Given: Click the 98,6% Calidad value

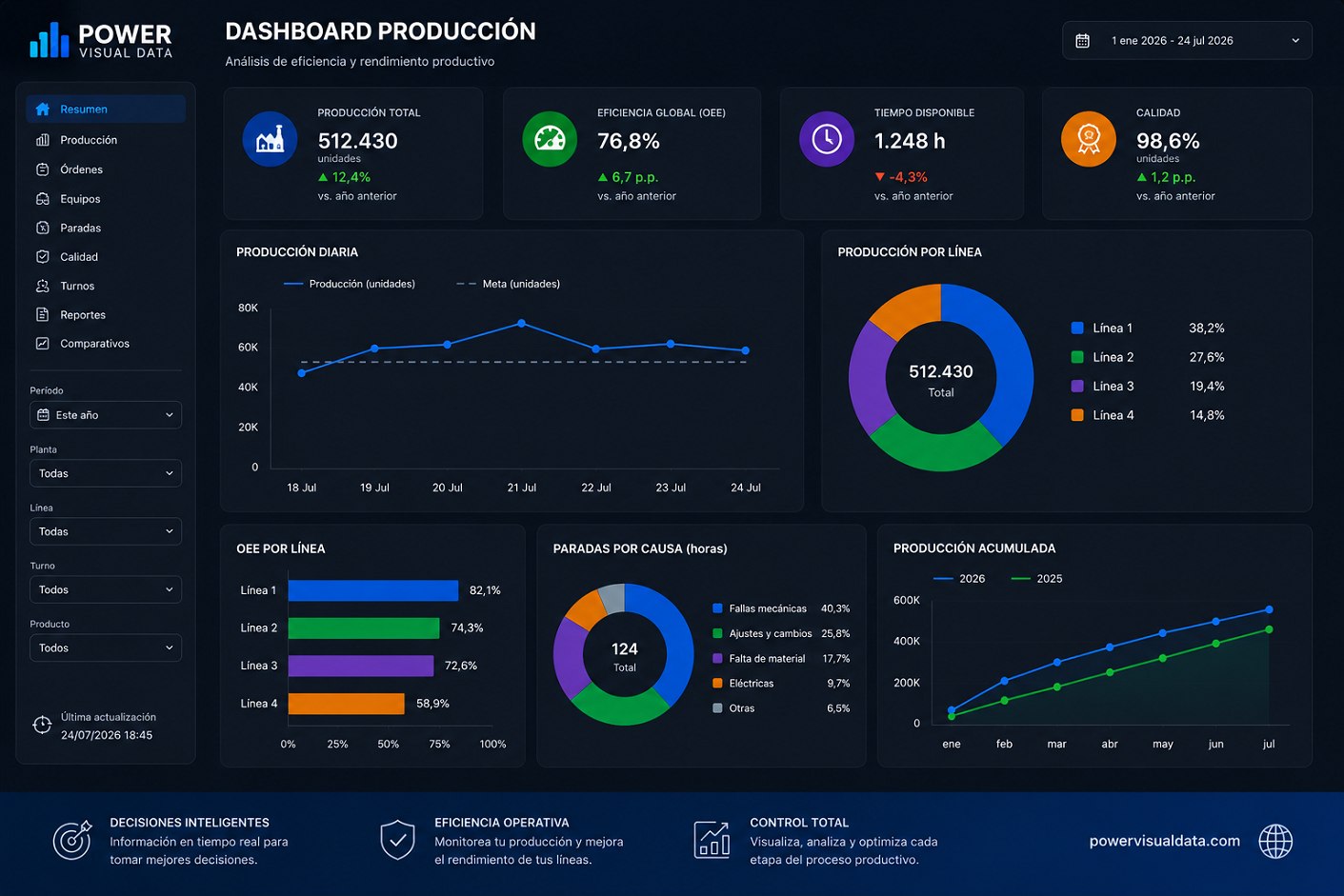Looking at the screenshot, I should tap(1168, 141).
